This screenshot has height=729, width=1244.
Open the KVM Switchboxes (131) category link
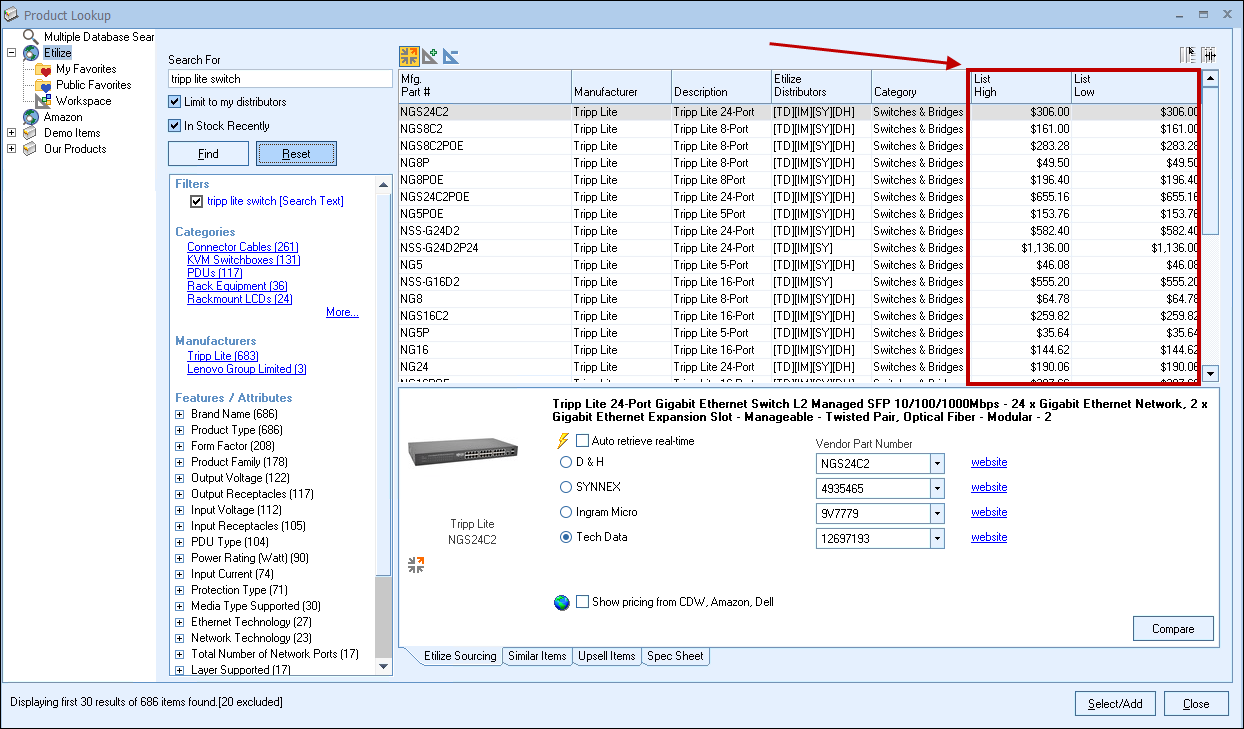pyautogui.click(x=243, y=260)
